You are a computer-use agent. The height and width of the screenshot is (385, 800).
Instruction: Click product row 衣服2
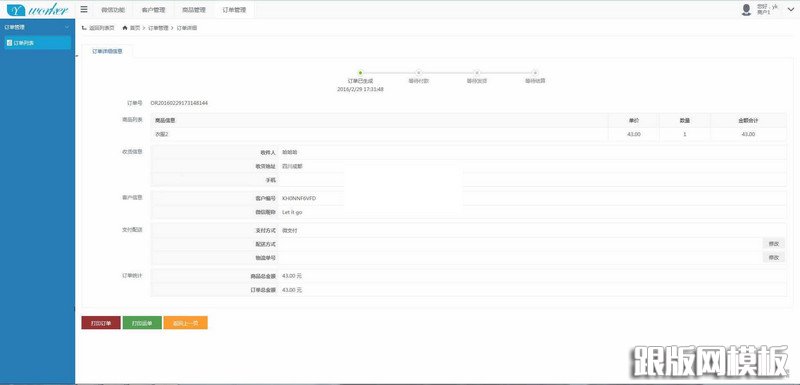468,134
